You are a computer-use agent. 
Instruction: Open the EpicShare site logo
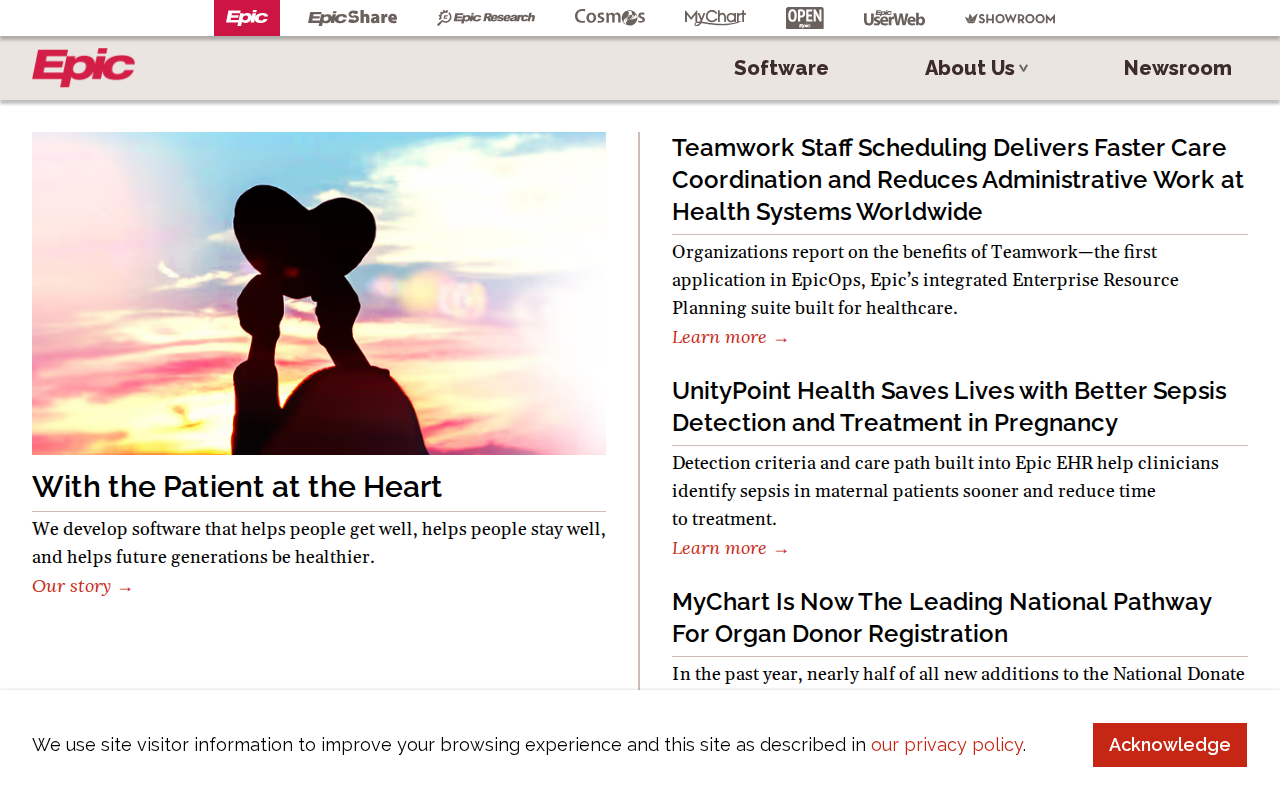(352, 18)
